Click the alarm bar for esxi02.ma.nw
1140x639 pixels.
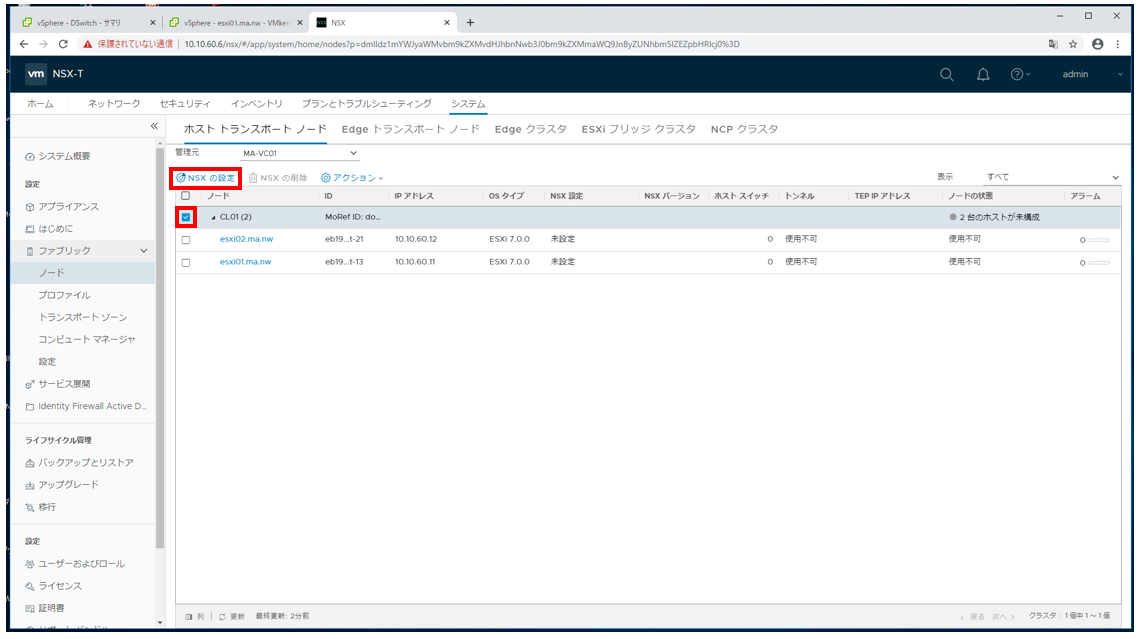click(1099, 240)
